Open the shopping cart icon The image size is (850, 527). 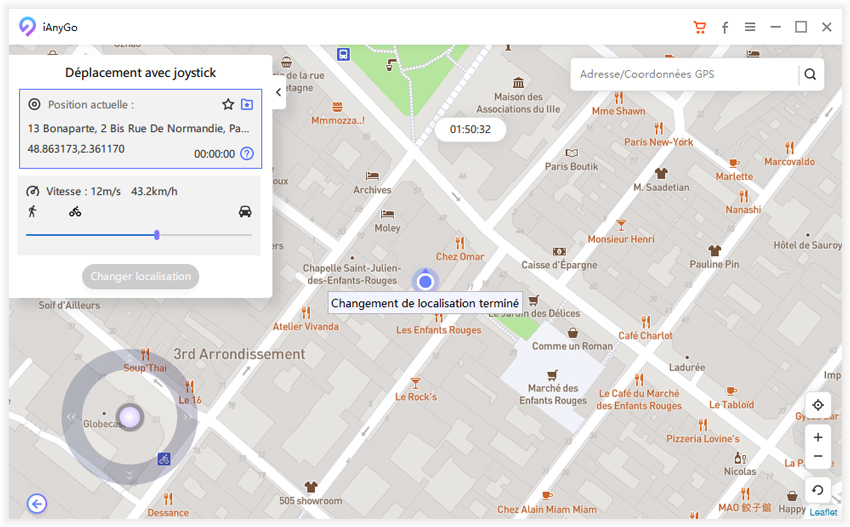click(x=699, y=27)
